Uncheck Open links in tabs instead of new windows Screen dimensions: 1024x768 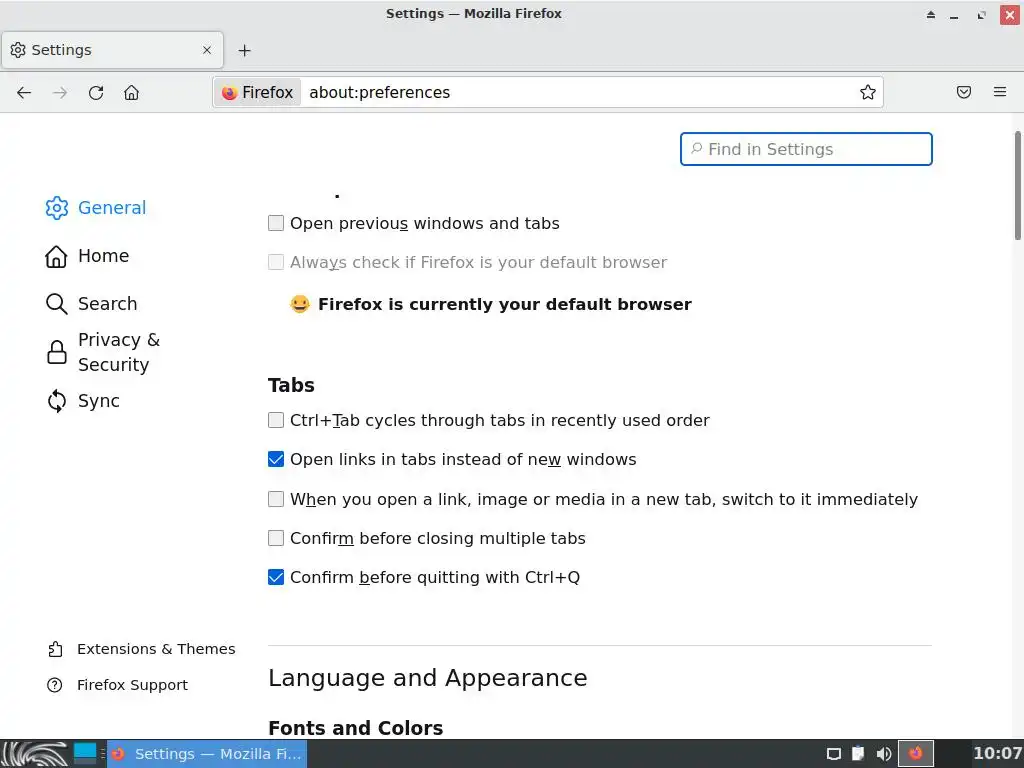tap(276, 459)
